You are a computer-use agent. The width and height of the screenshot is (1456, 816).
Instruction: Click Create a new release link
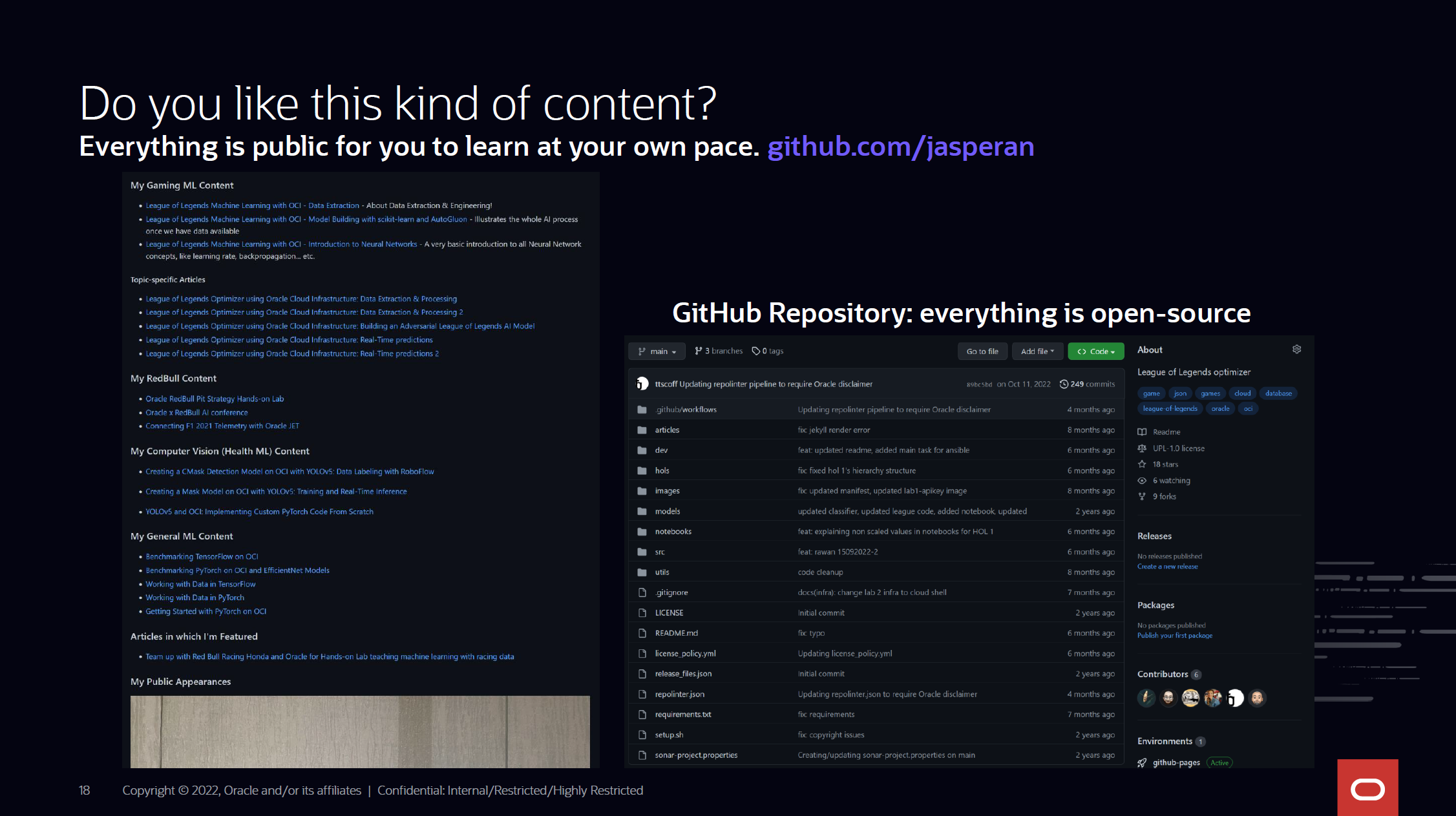(x=1167, y=567)
